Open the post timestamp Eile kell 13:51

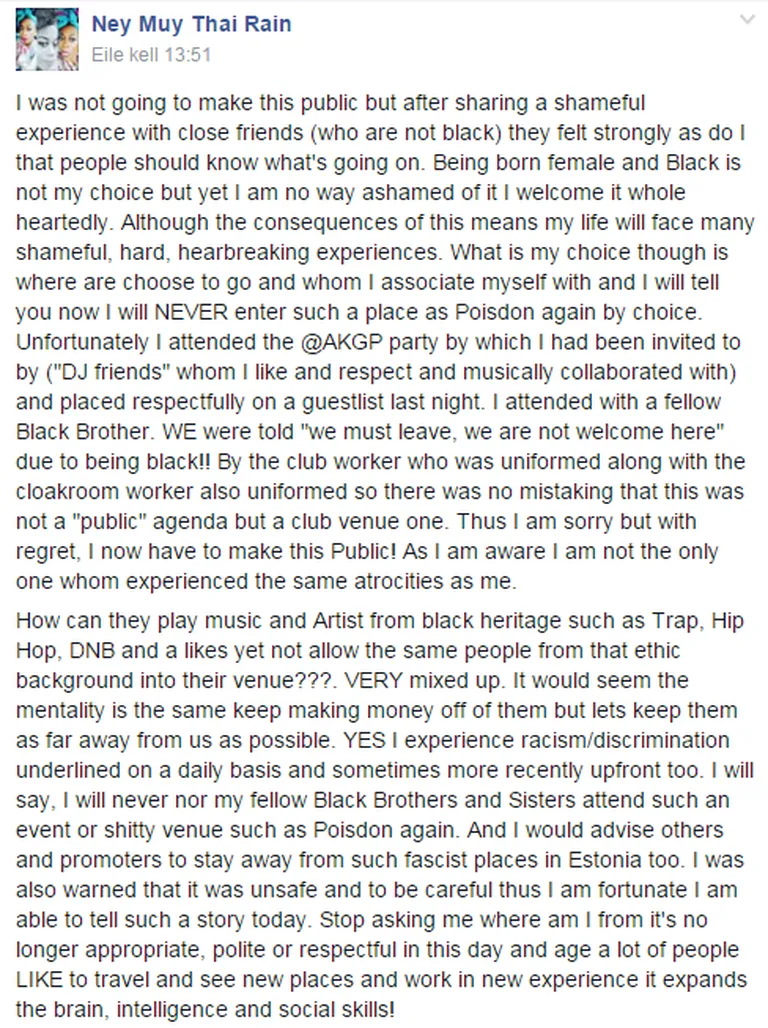tap(151, 54)
